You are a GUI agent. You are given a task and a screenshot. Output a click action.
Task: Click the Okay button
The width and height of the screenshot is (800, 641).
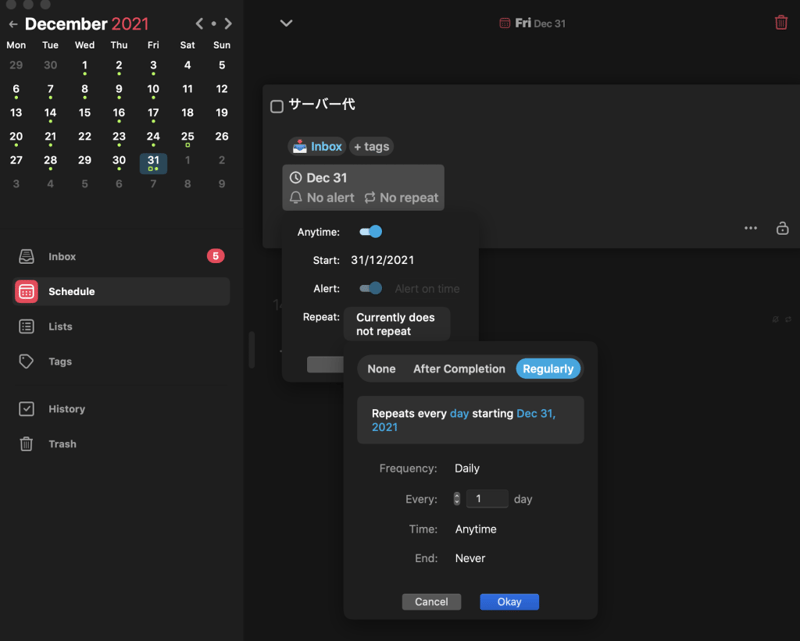509,602
